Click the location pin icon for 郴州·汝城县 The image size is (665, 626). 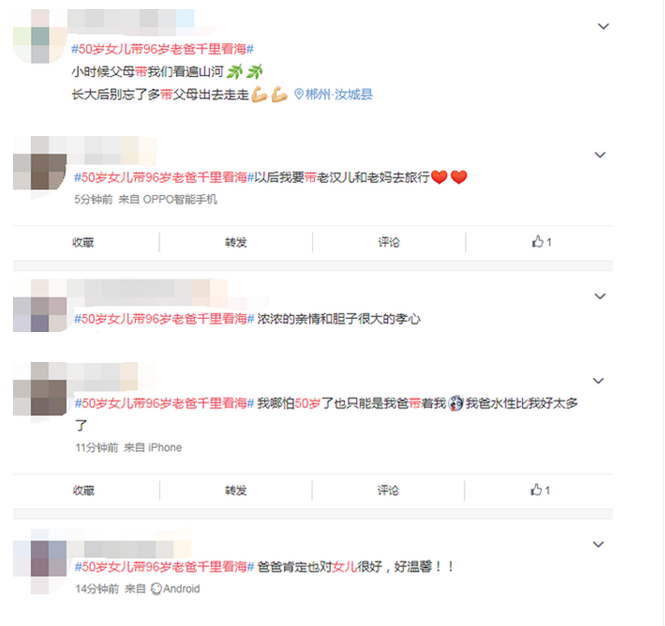click(x=299, y=94)
